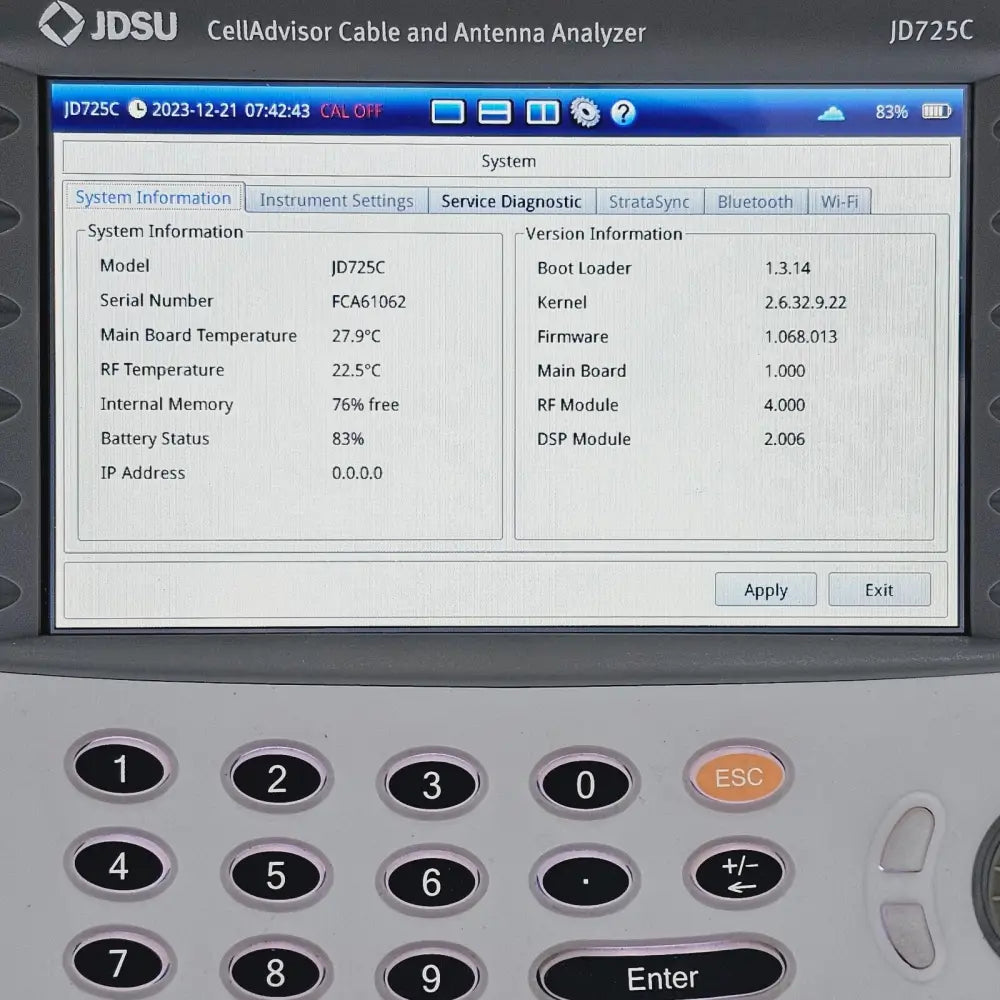Viewport: 1000px width, 1000px height.
Task: Tap keypad number 4
Action: pos(119,866)
